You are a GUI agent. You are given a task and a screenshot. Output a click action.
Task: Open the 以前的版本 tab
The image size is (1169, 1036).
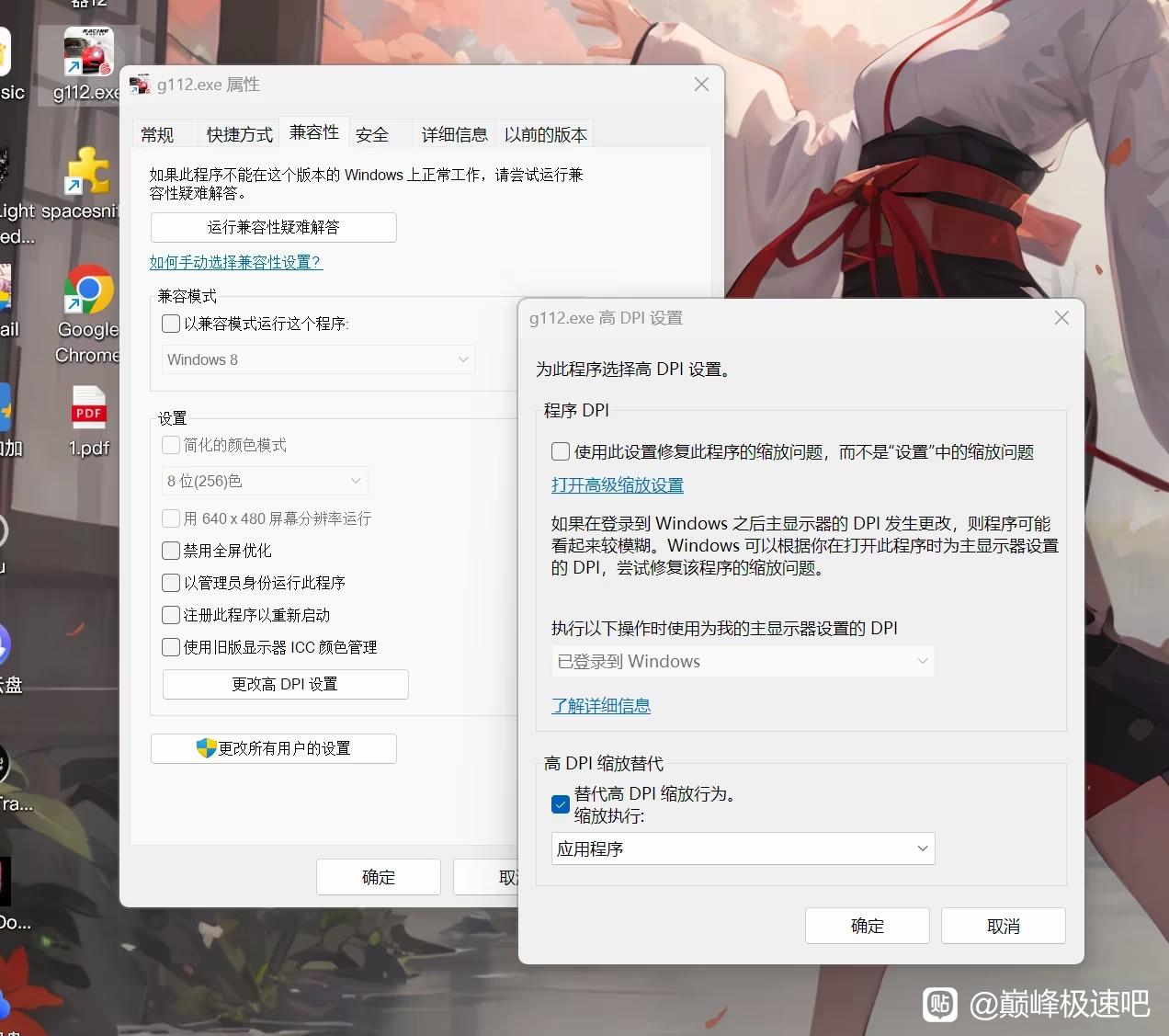click(545, 134)
